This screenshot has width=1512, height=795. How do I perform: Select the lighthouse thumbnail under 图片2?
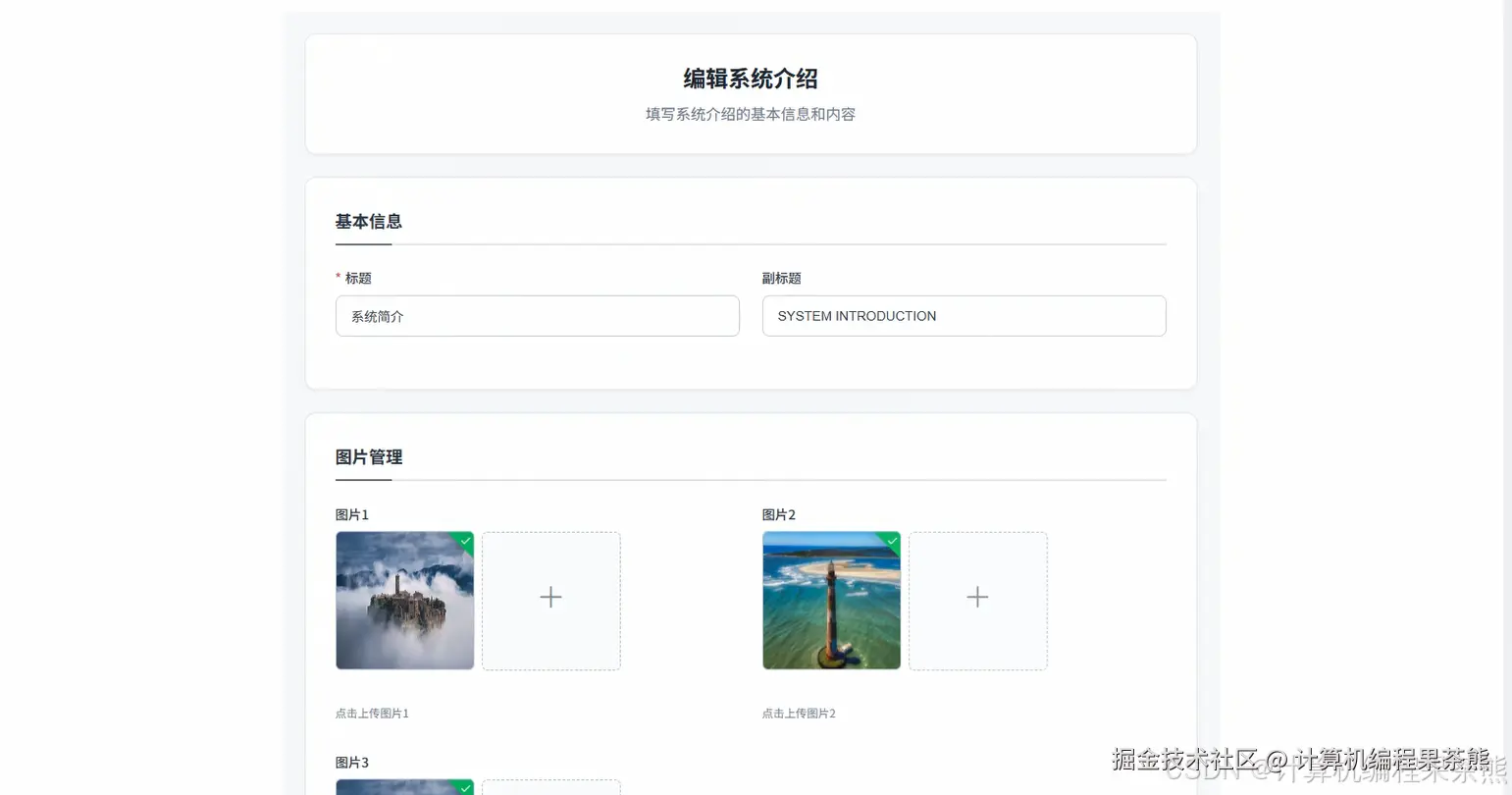coord(831,601)
